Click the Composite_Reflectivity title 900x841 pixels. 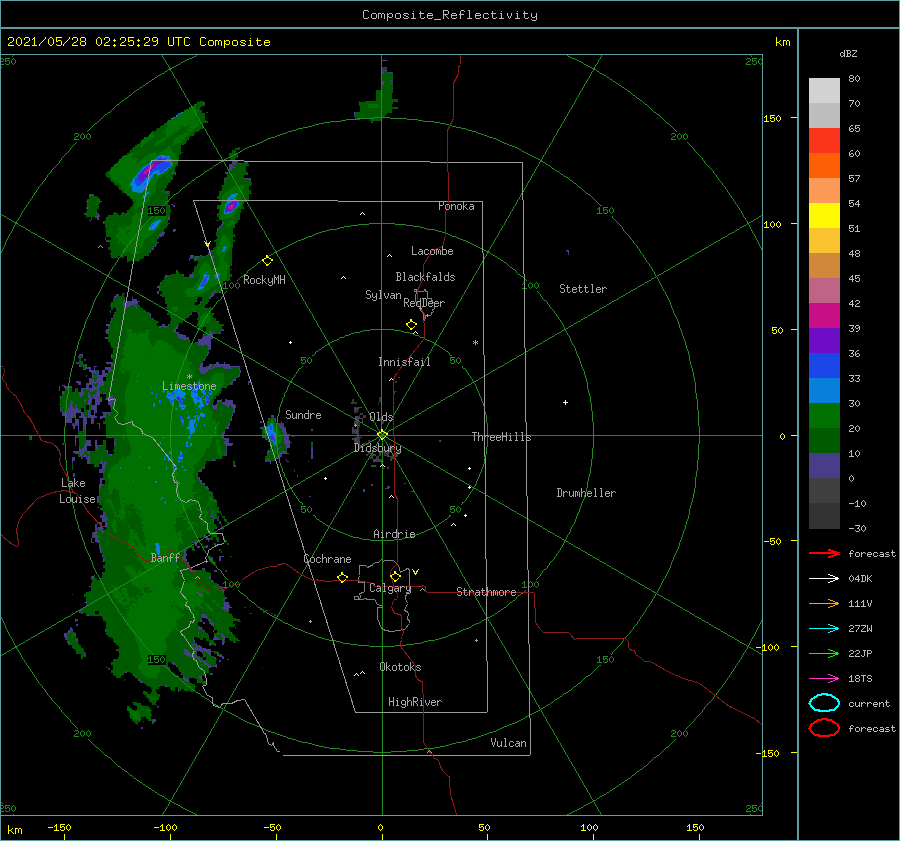(449, 15)
